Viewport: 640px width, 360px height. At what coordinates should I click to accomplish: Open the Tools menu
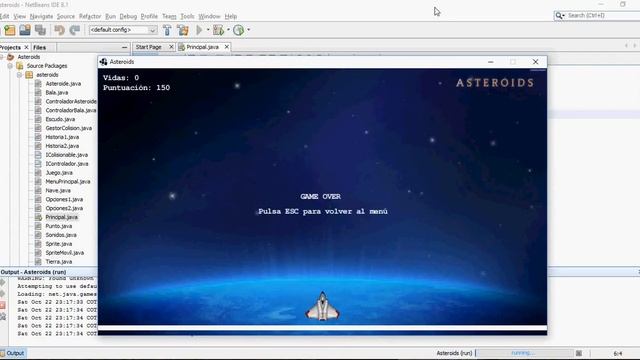coord(187,16)
